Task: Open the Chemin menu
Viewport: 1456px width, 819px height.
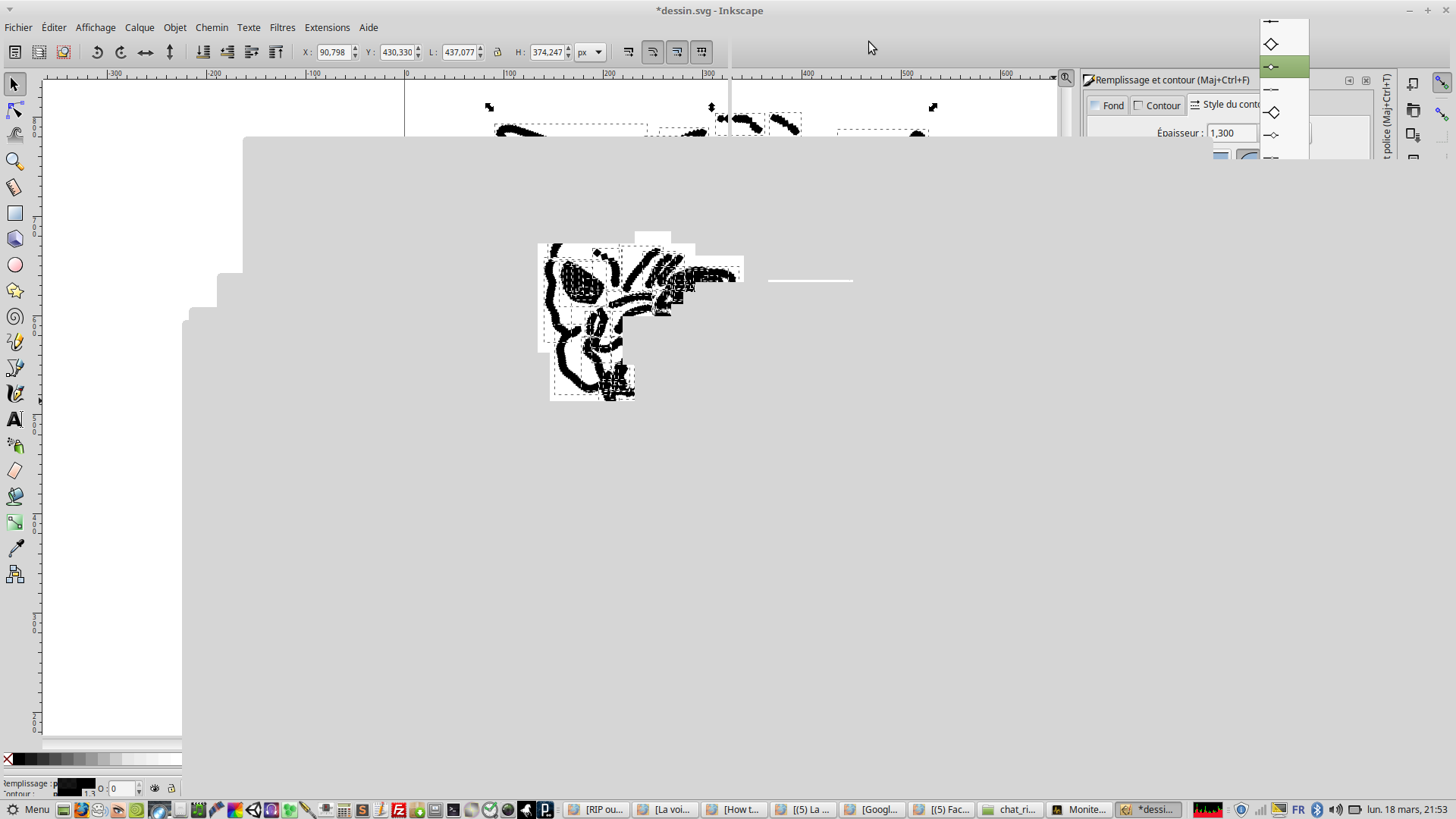Action: (x=212, y=27)
